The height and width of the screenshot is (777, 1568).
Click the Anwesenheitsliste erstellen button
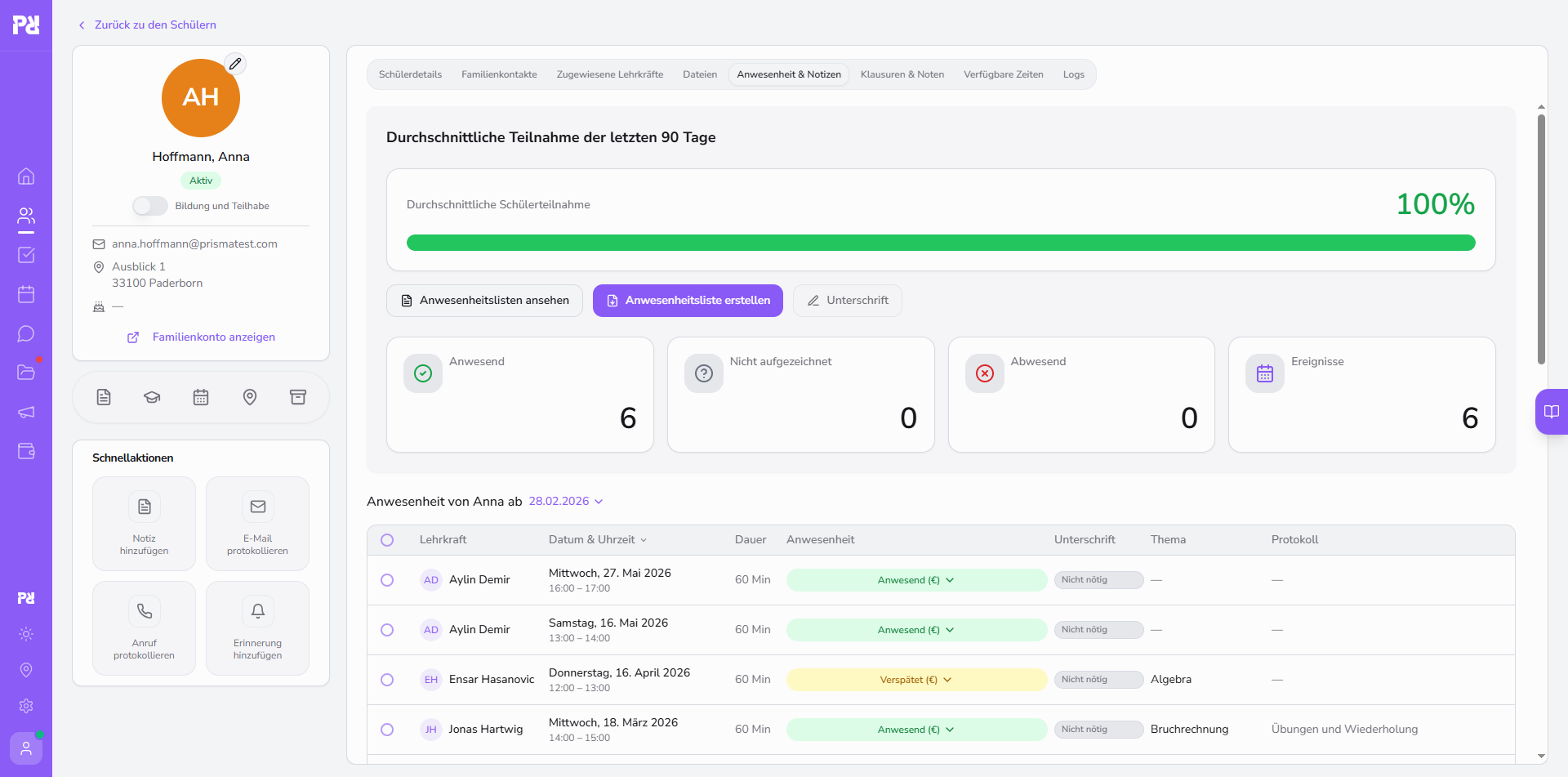(x=688, y=301)
